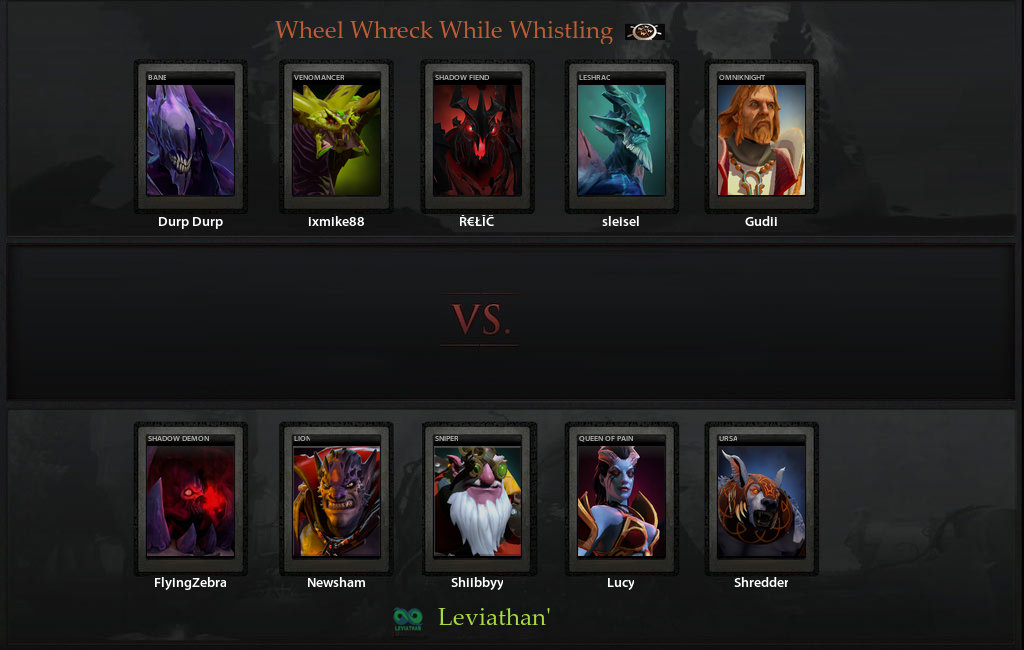This screenshot has width=1024, height=650.
Task: Open the Leviathan' team name link
Action: [x=494, y=617]
